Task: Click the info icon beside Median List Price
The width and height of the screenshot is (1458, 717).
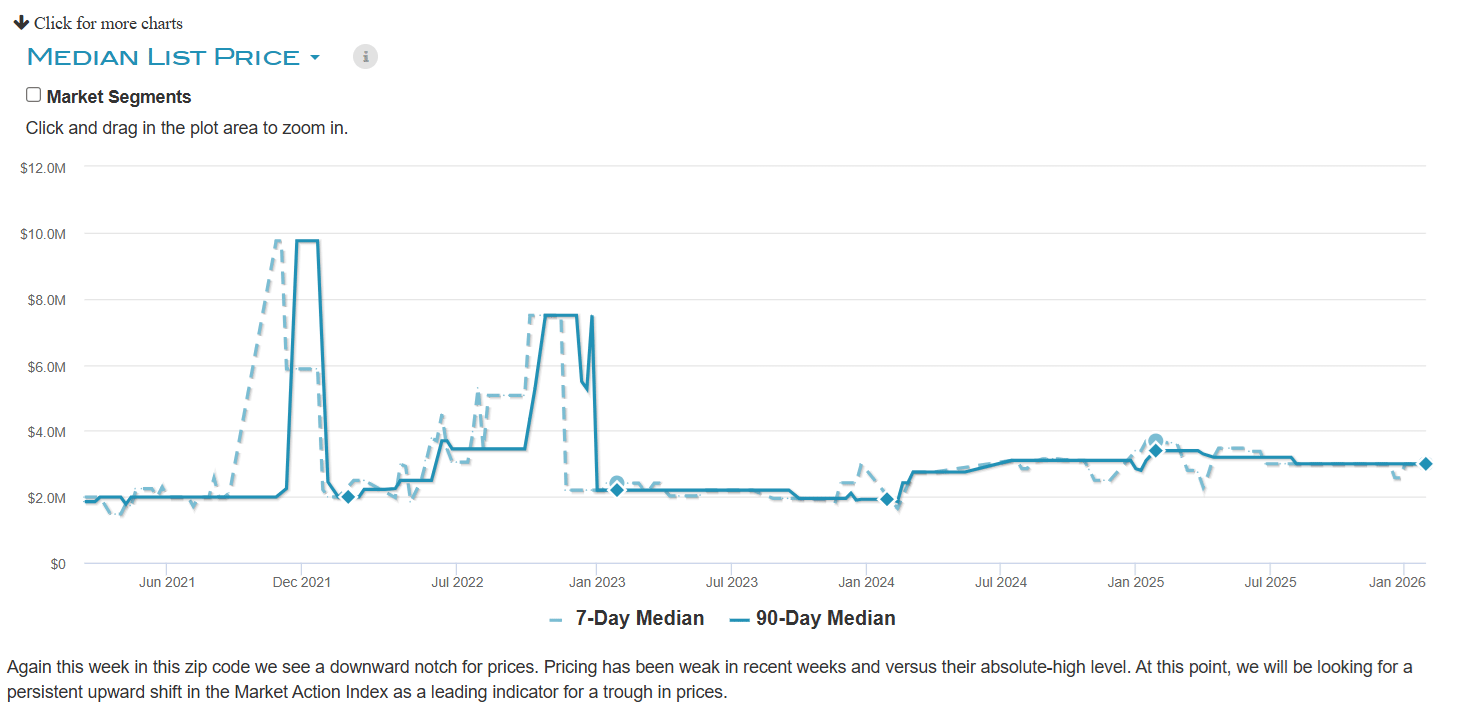Action: click(x=366, y=57)
